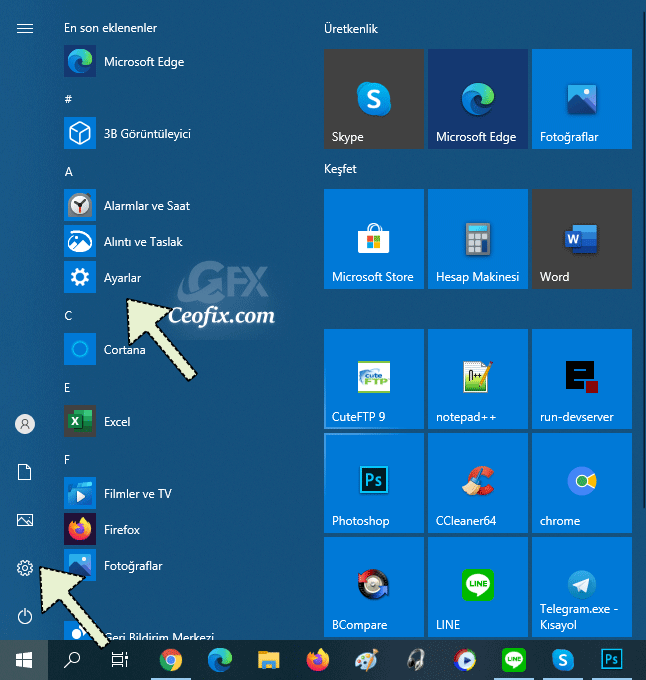
Task: Open Pictures icon in left sidebar
Action: pyautogui.click(x=25, y=520)
